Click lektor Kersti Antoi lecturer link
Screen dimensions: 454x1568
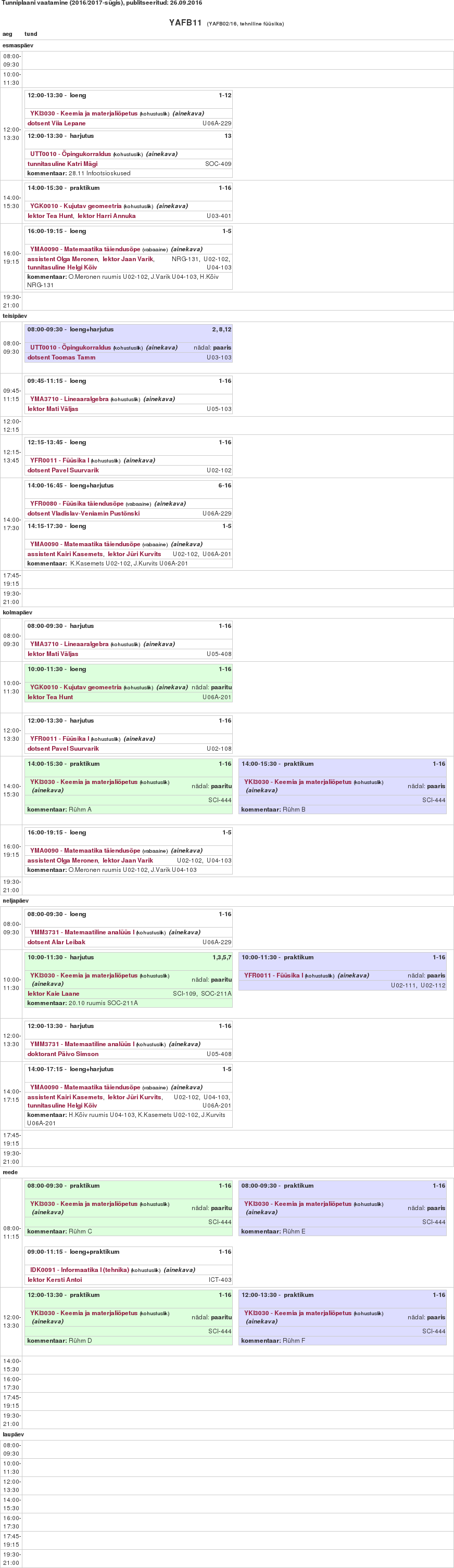point(54,1279)
